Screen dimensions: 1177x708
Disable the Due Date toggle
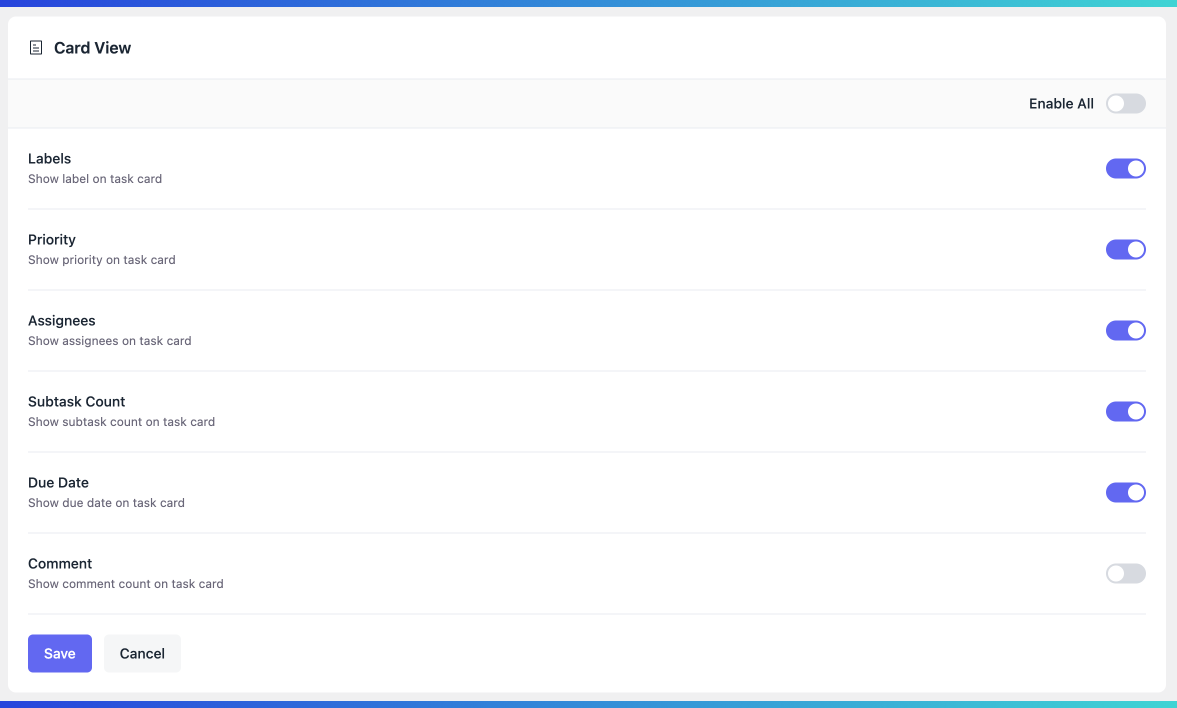(x=1125, y=492)
